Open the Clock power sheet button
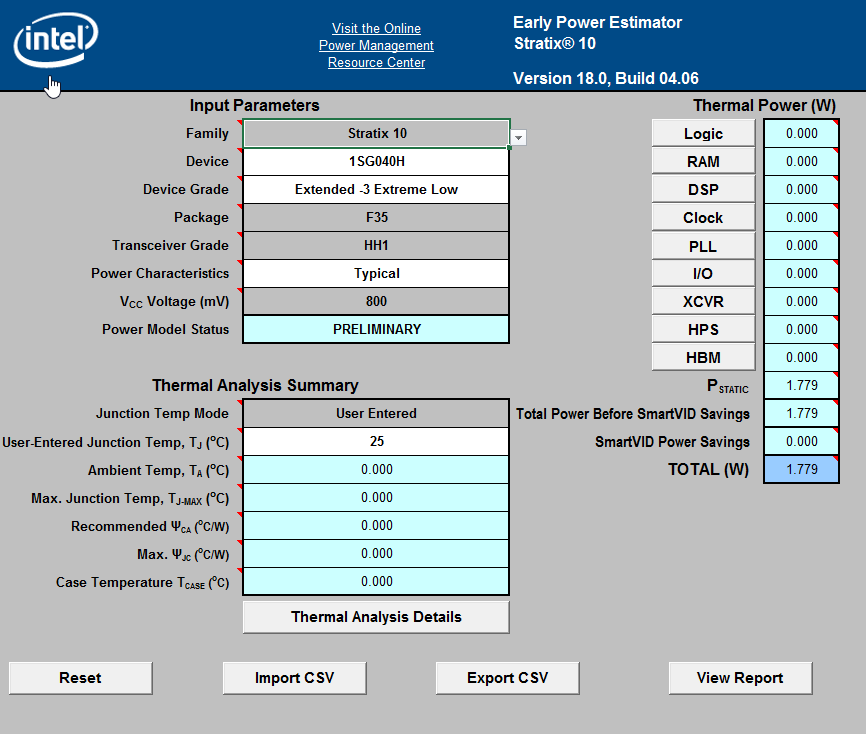Screen dimensions: 866x734 click(x=703, y=218)
